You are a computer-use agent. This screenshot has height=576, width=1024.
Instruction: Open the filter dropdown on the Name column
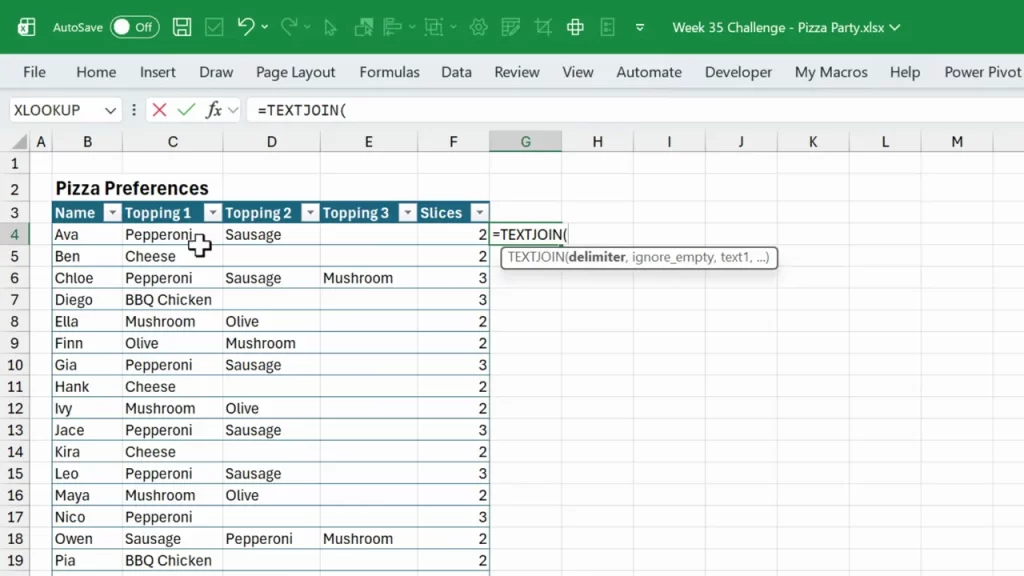pos(112,212)
